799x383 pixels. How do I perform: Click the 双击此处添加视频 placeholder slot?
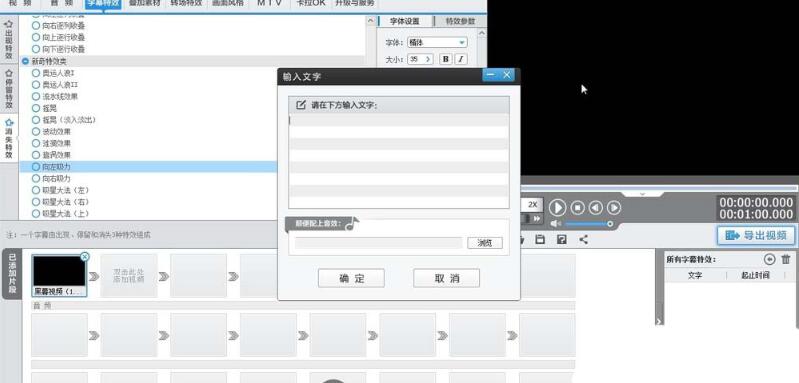128,276
